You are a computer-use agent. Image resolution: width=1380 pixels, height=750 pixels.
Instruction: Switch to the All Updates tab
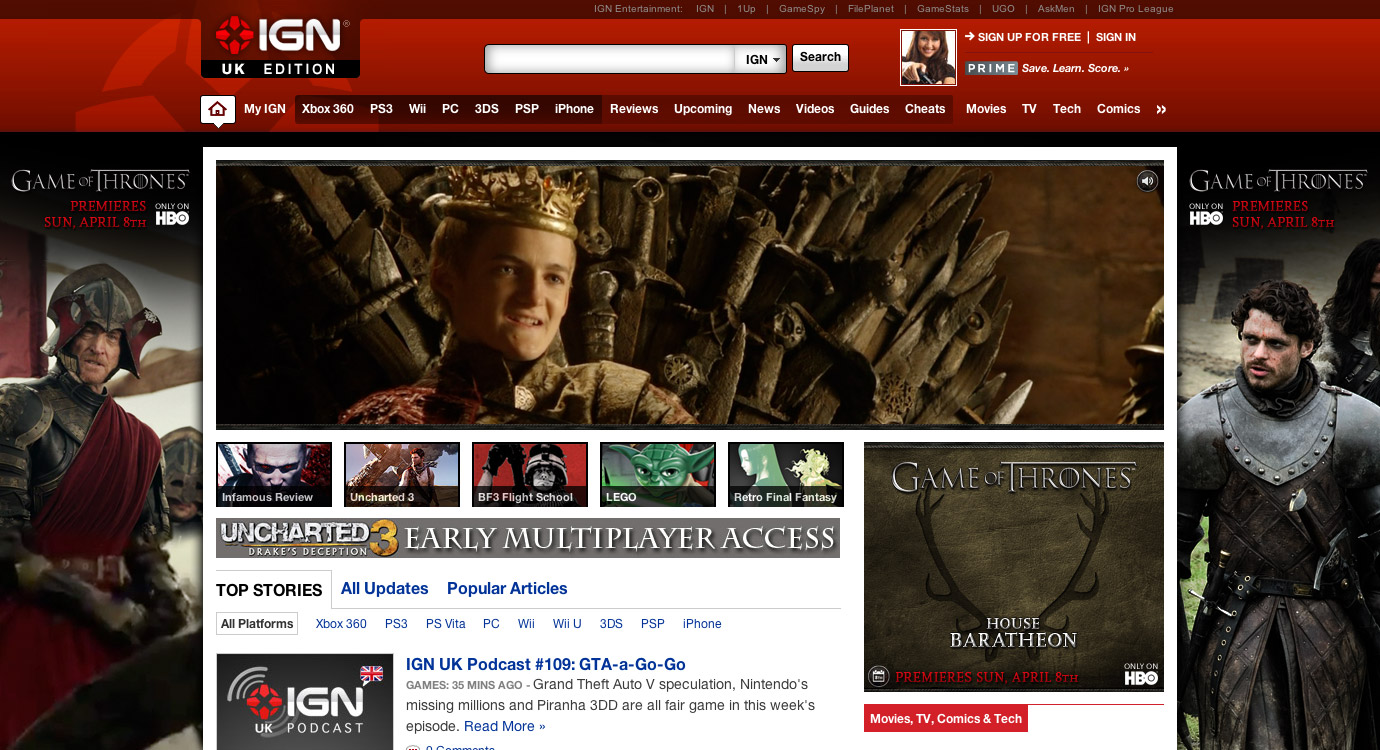(x=384, y=589)
